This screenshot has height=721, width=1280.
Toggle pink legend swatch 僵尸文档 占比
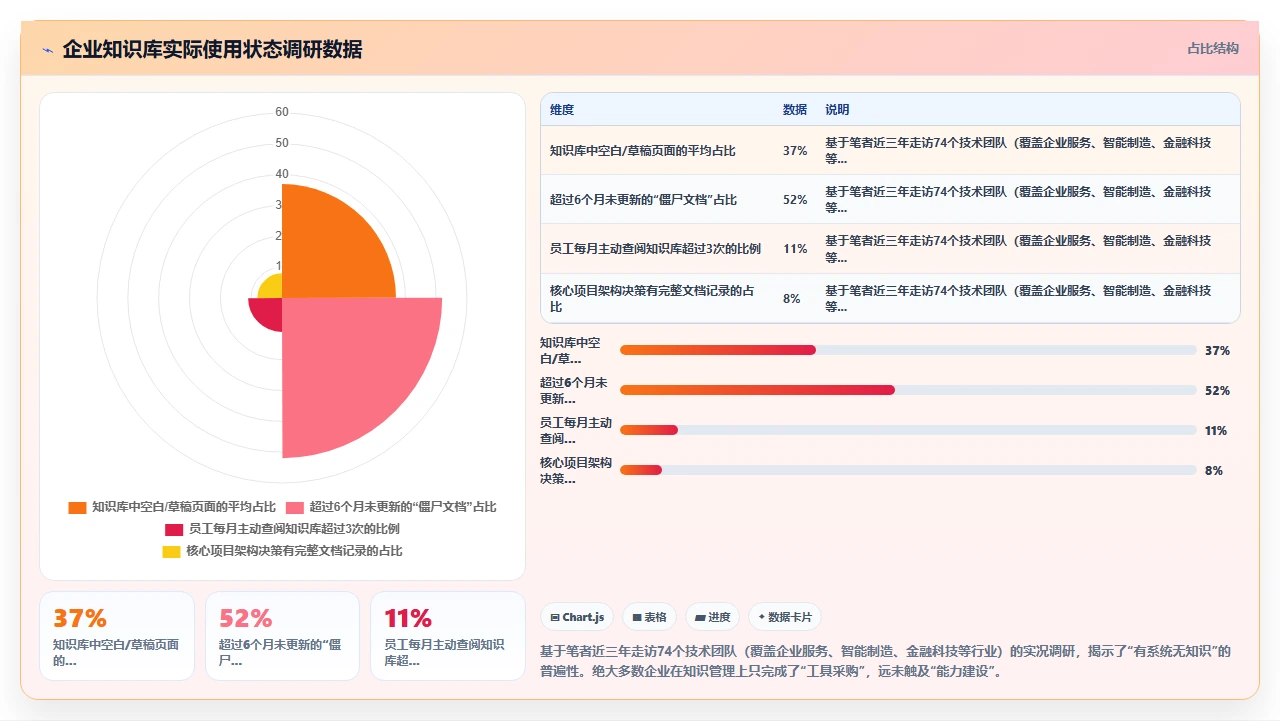pos(295,507)
